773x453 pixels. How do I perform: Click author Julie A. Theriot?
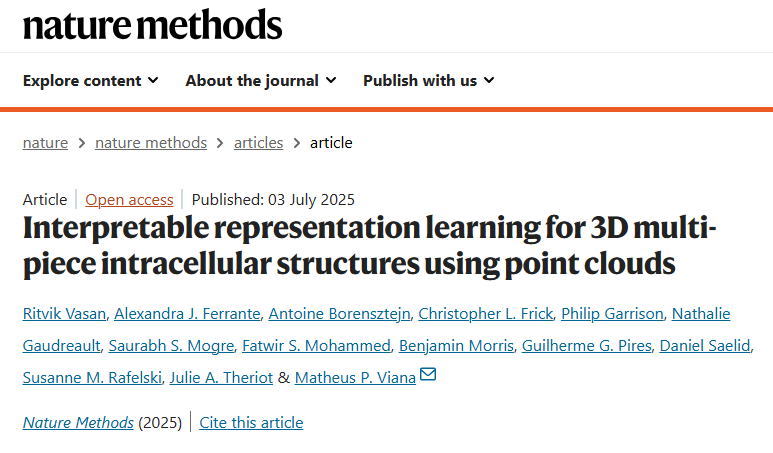tap(221, 378)
